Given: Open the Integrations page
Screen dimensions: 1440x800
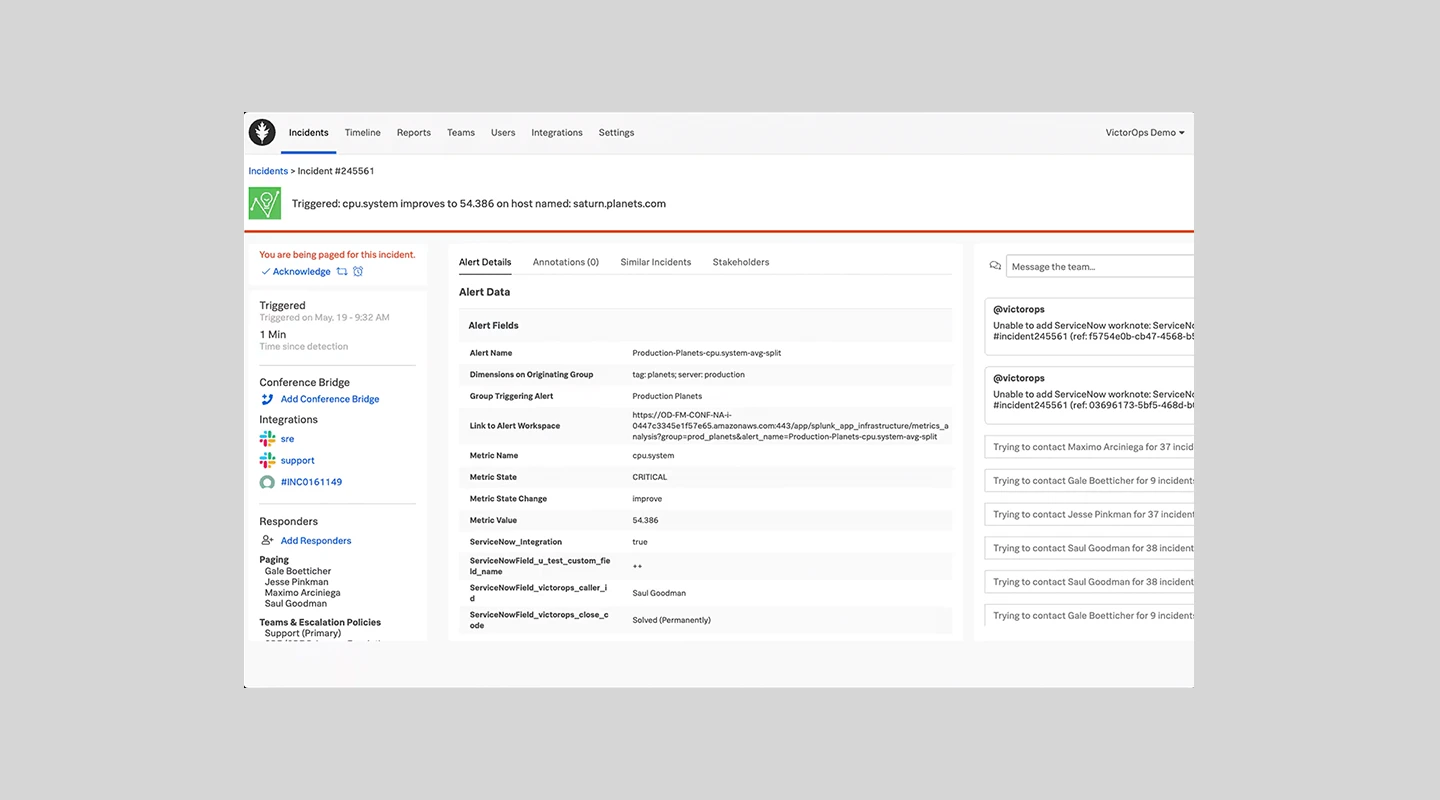Looking at the screenshot, I should [x=557, y=133].
